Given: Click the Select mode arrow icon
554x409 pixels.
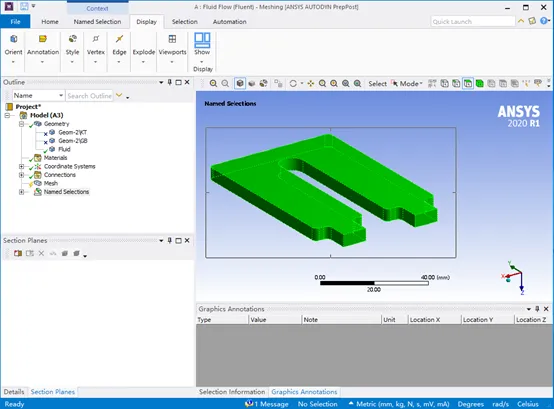Looking at the screenshot, I should tap(394, 83).
